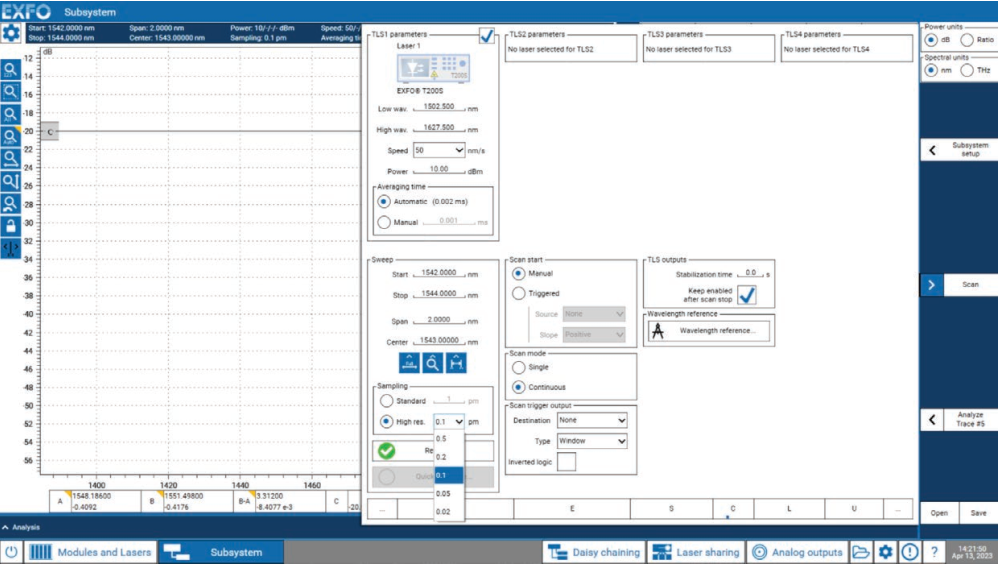The height and width of the screenshot is (565, 1000).
Task: Open the Speed dropdown
Action: [x=439, y=150]
